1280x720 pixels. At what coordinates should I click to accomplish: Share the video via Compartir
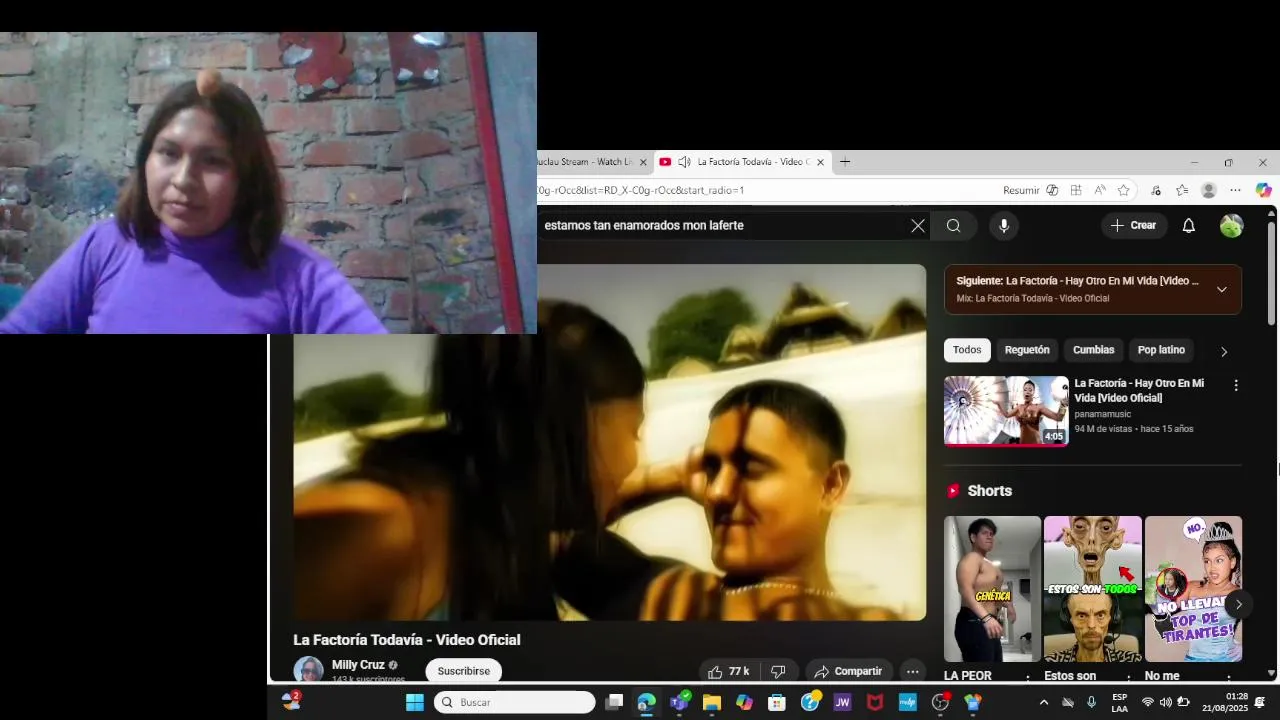coord(848,672)
